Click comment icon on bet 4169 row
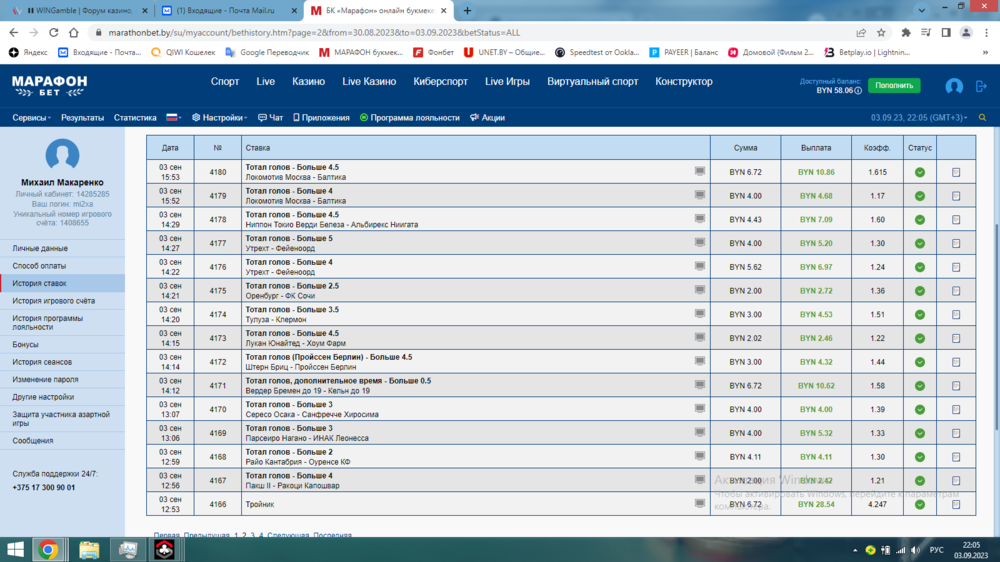The image size is (1000, 562). 700,433
